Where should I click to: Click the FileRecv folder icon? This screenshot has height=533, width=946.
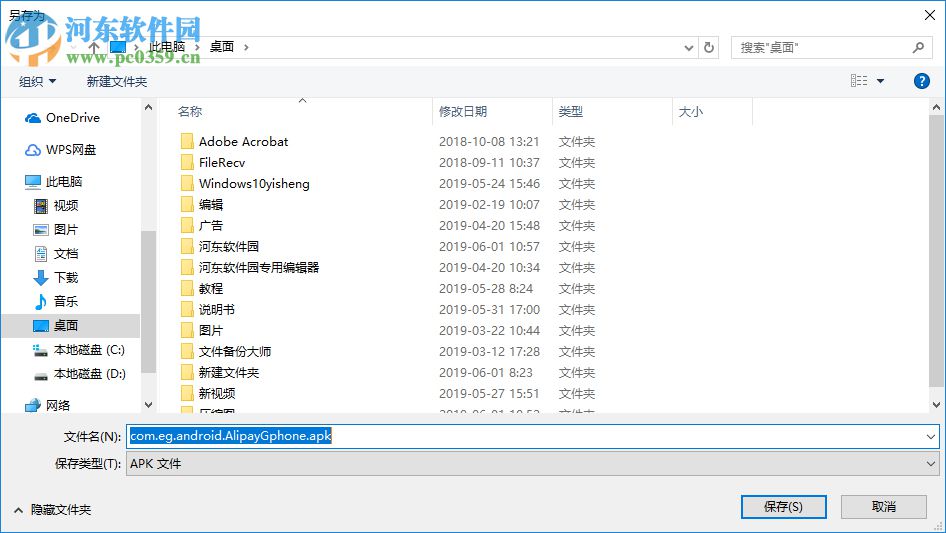(x=188, y=162)
